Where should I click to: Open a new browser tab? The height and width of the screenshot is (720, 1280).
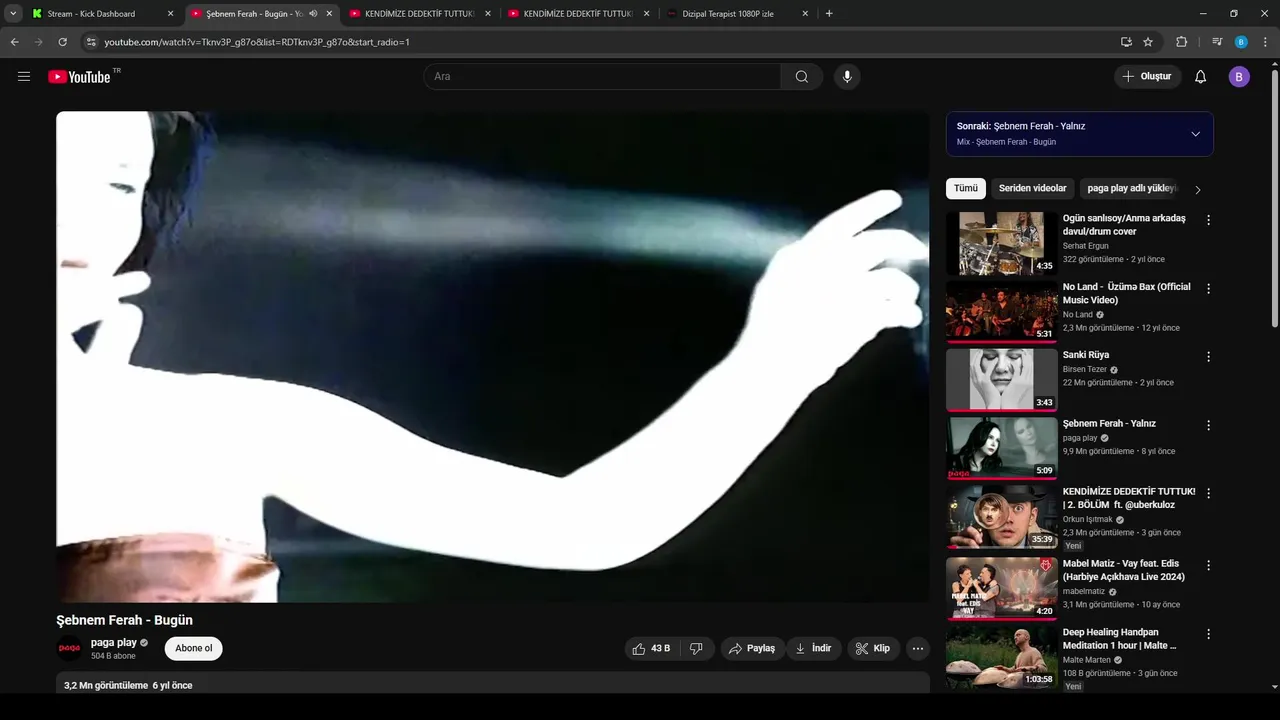click(x=829, y=14)
